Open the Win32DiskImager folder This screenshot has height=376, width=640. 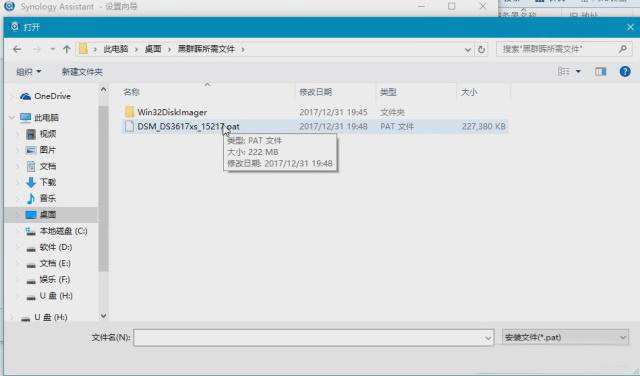click(172, 112)
